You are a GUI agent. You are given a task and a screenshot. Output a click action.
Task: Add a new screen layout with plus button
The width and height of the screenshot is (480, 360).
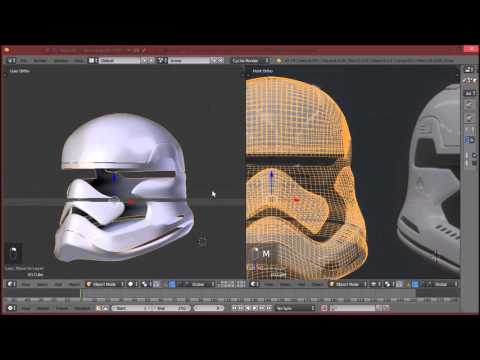tap(144, 60)
